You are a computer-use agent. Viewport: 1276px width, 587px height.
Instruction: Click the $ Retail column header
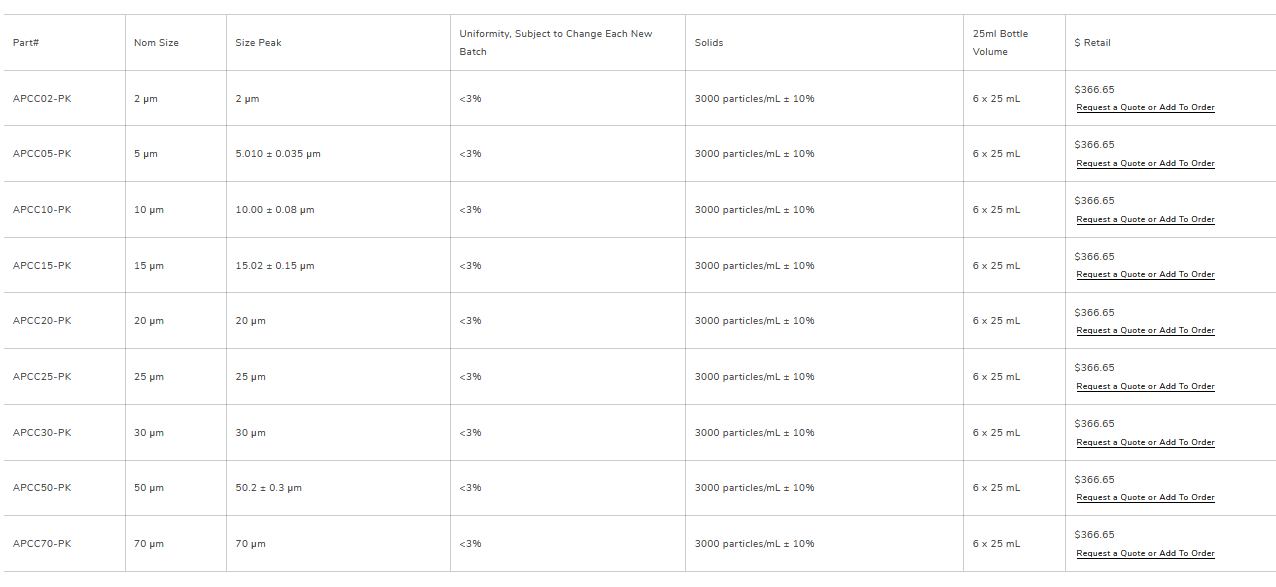click(x=1092, y=43)
